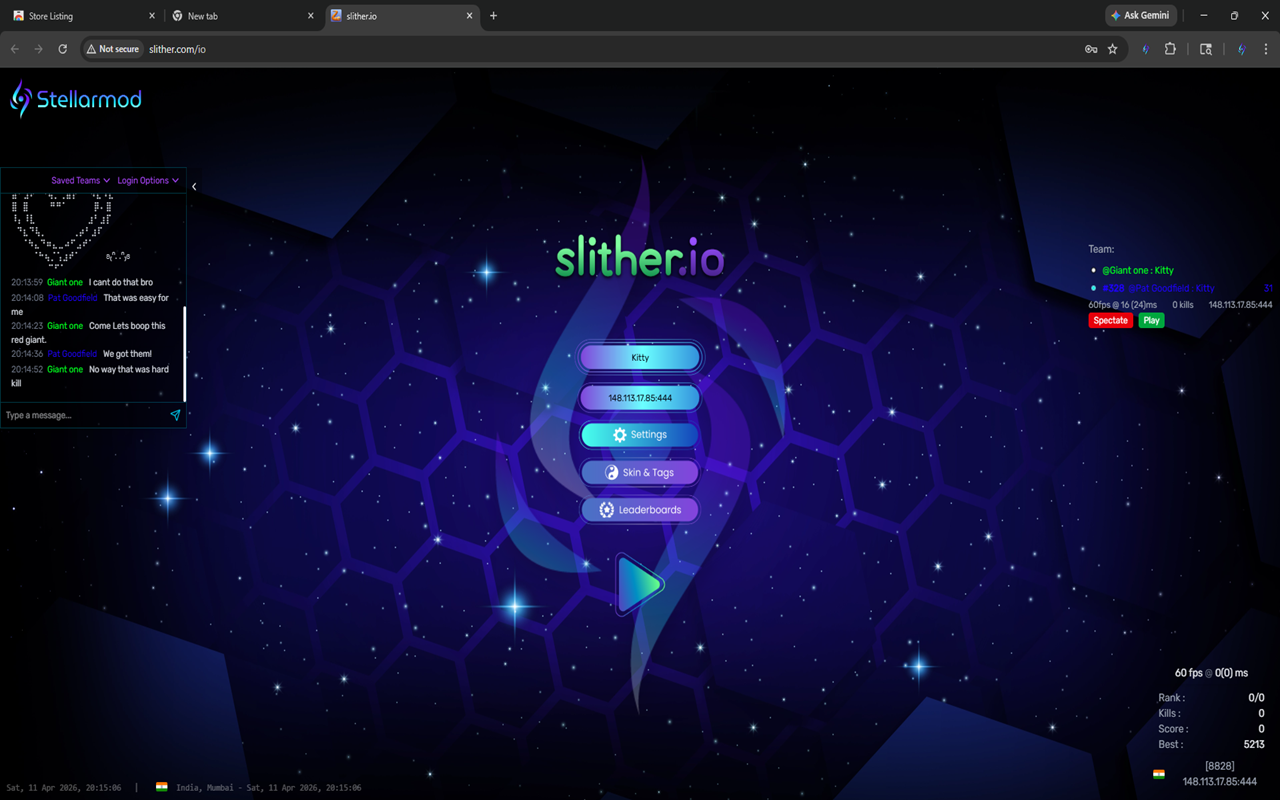Collapse the chat panel with arrow

point(194,187)
